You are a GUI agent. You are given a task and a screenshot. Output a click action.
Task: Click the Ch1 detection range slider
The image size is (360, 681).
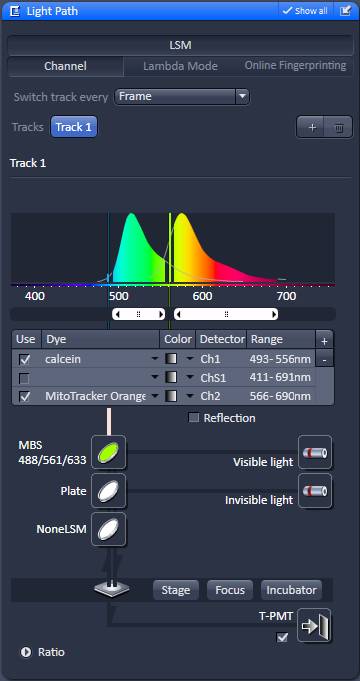pyautogui.click(x=139, y=314)
